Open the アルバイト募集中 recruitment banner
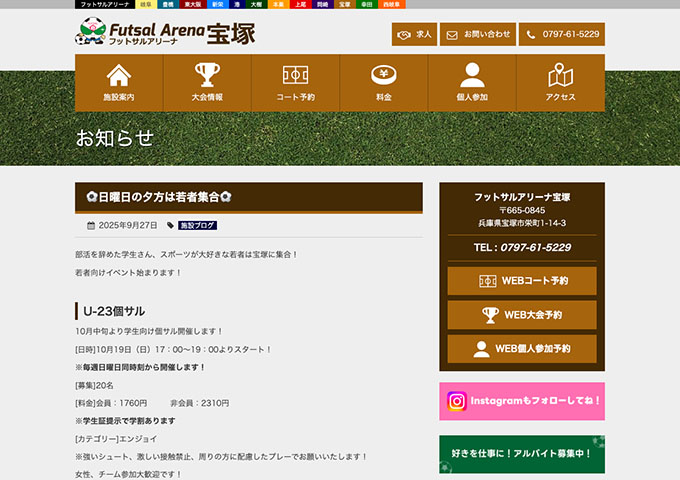The width and height of the screenshot is (680, 480). 521,453
